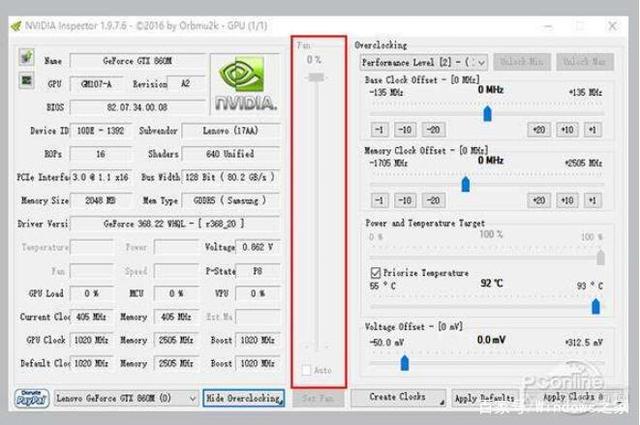Screen dimensions: 640x425
Task: Click the Subvendor field Lenovo (17AA)
Action: [x=231, y=131]
